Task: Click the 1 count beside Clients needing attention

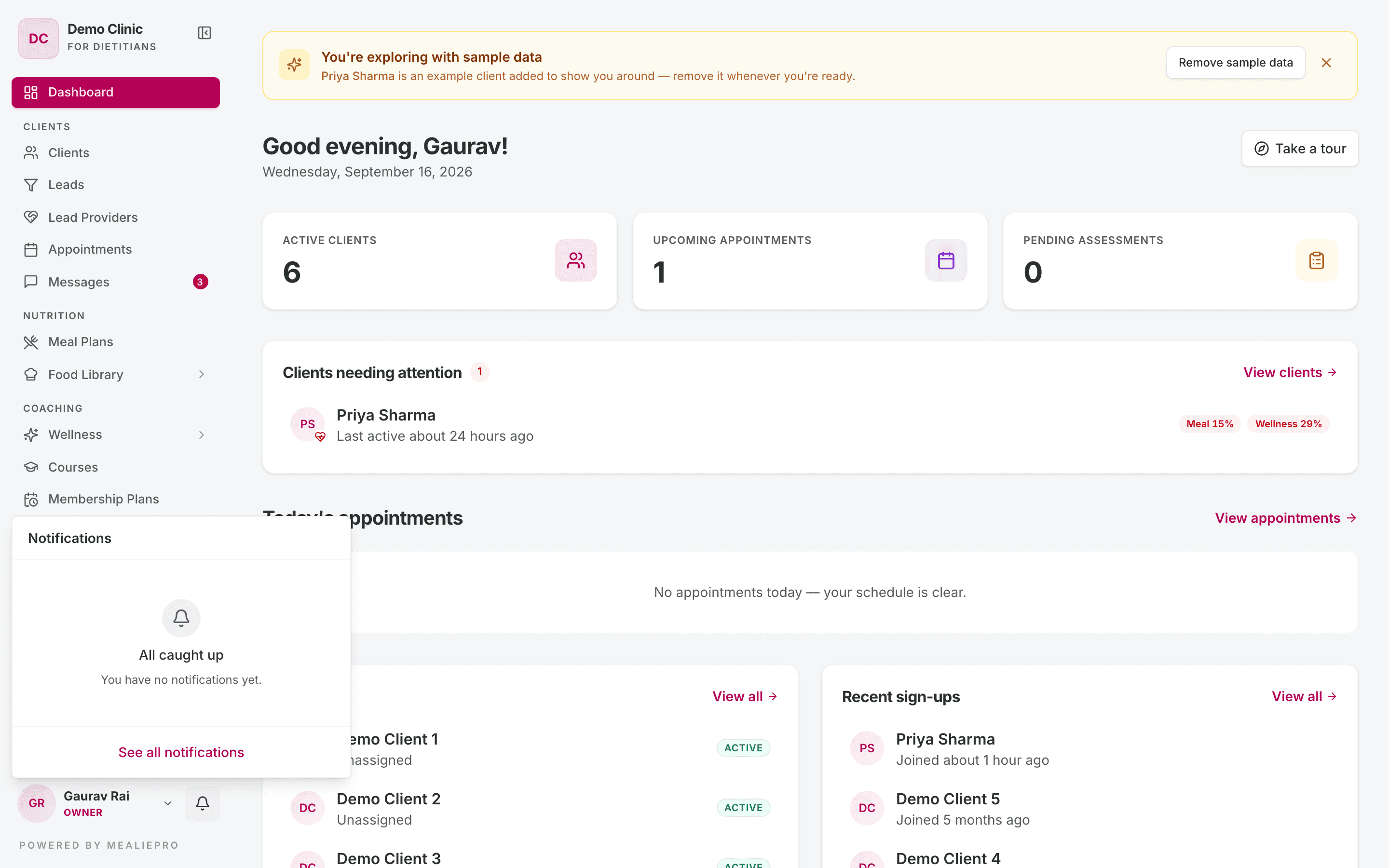Action: pyautogui.click(x=480, y=372)
